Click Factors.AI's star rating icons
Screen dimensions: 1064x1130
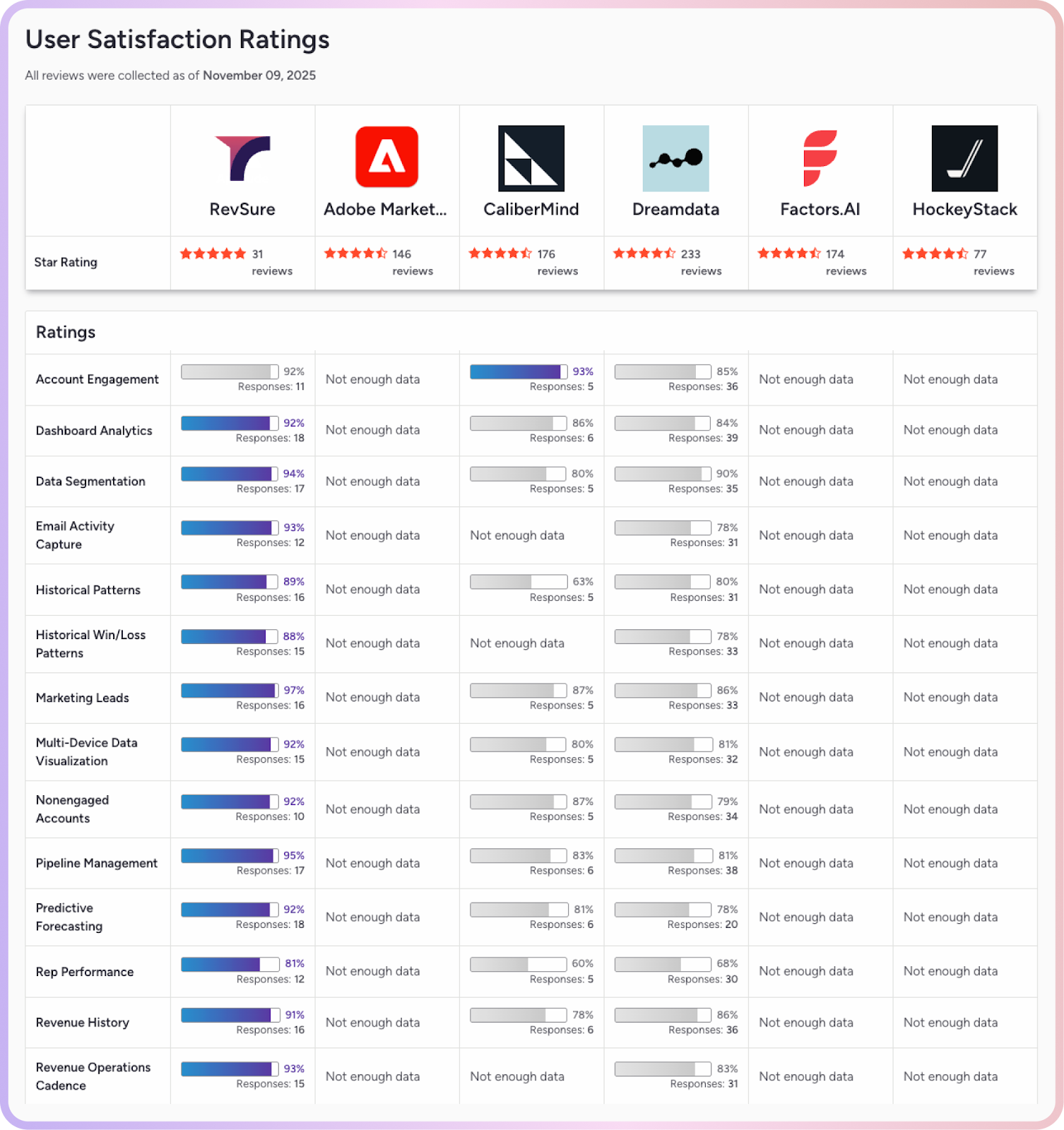point(789,254)
